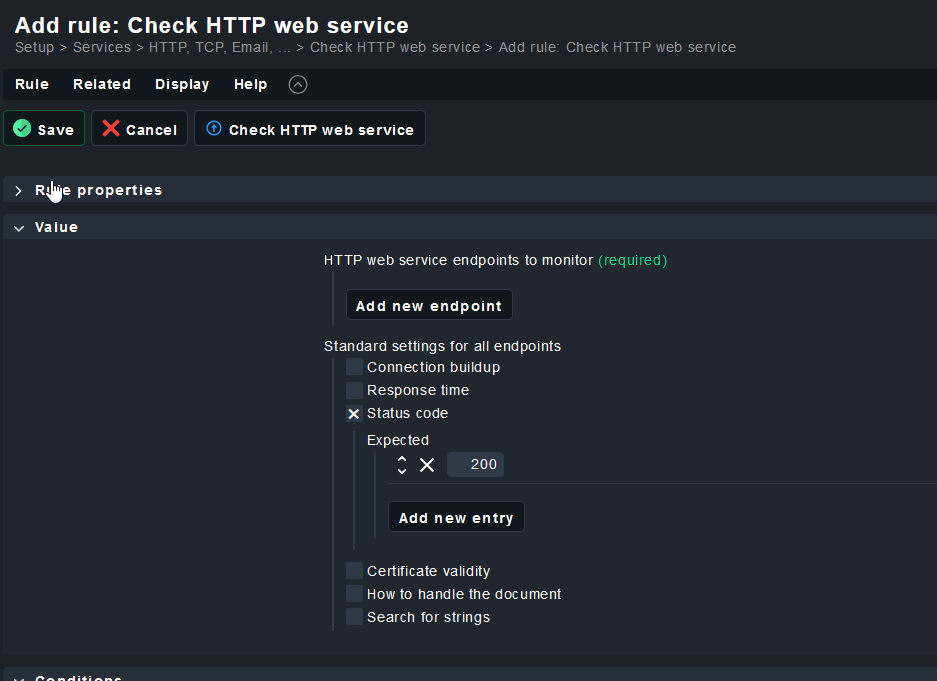This screenshot has width=937, height=681.
Task: Tick the Certificate validity option
Action: pos(354,571)
